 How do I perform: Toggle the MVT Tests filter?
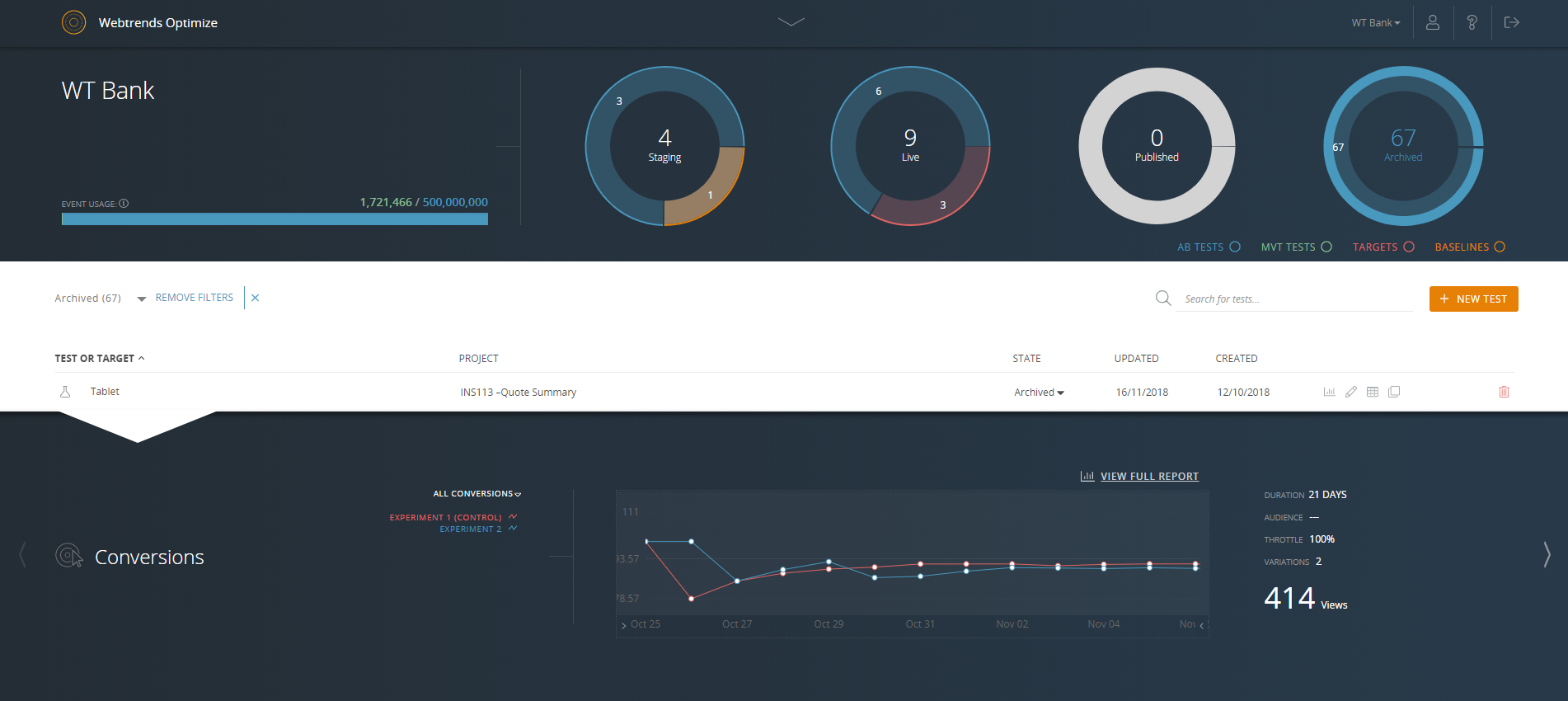click(x=1296, y=247)
